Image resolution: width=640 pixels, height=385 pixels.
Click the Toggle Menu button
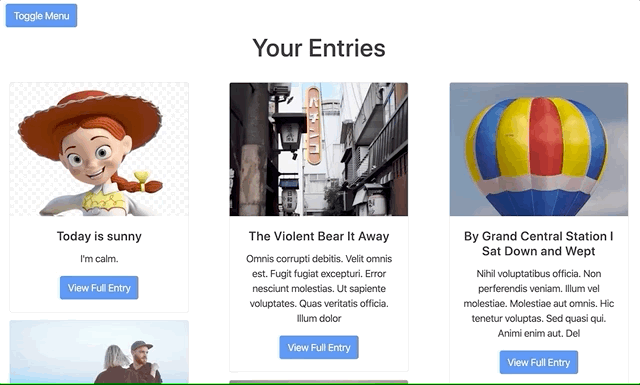pyautogui.click(x=41, y=16)
